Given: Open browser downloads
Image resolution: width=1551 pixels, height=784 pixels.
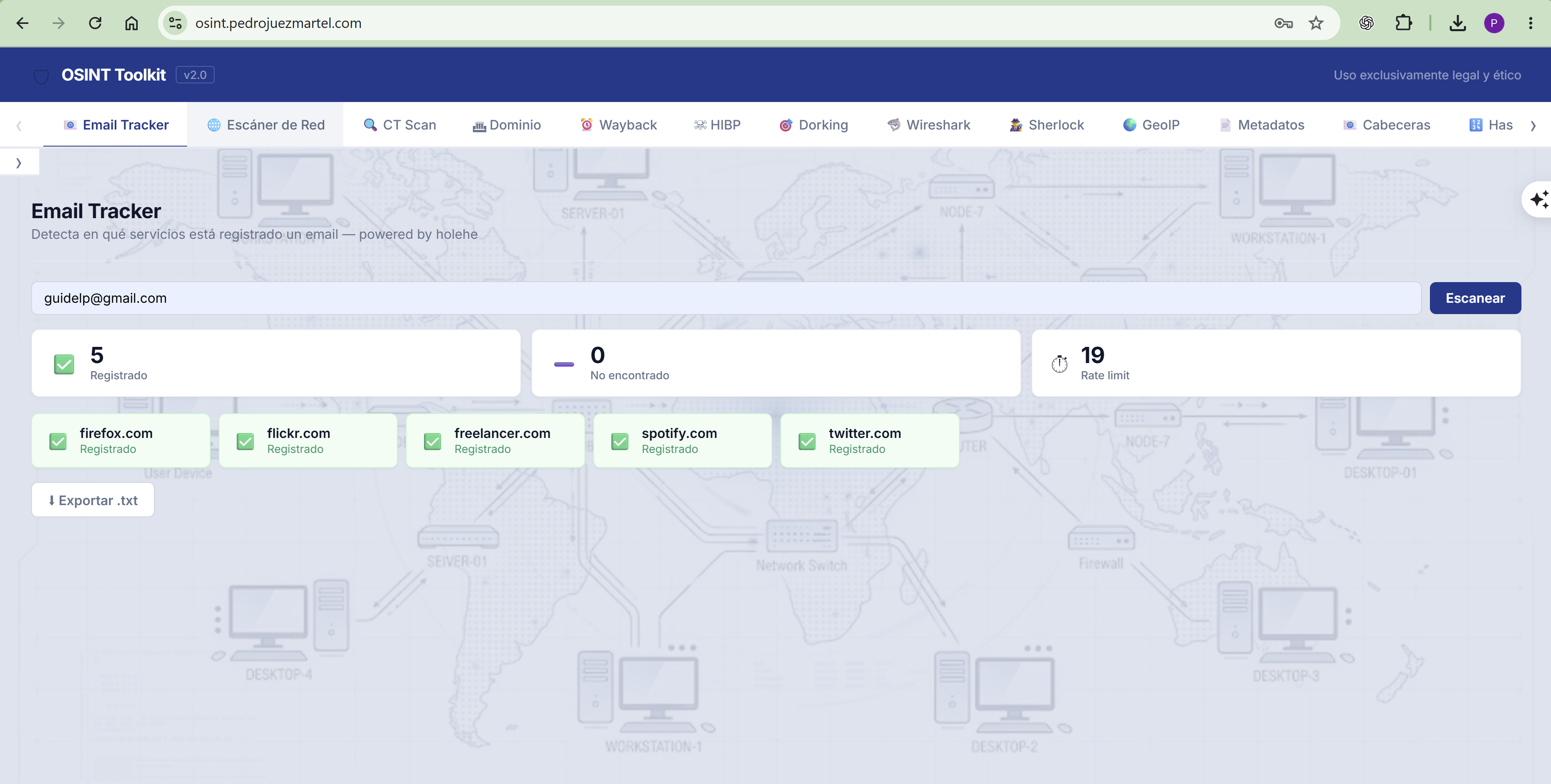Looking at the screenshot, I should coord(1458,23).
